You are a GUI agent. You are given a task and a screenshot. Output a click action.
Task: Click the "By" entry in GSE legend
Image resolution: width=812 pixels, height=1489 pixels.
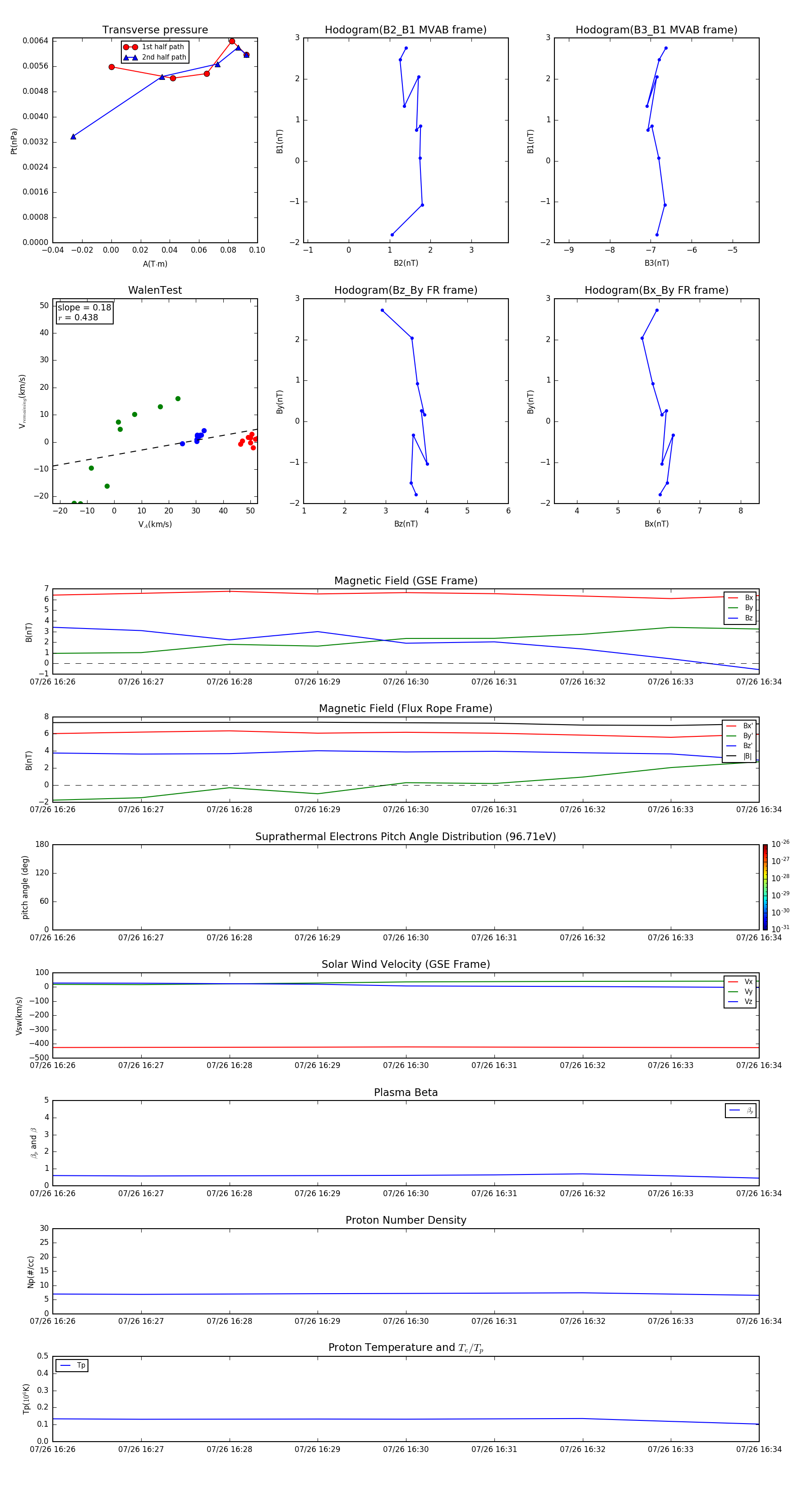[740, 608]
